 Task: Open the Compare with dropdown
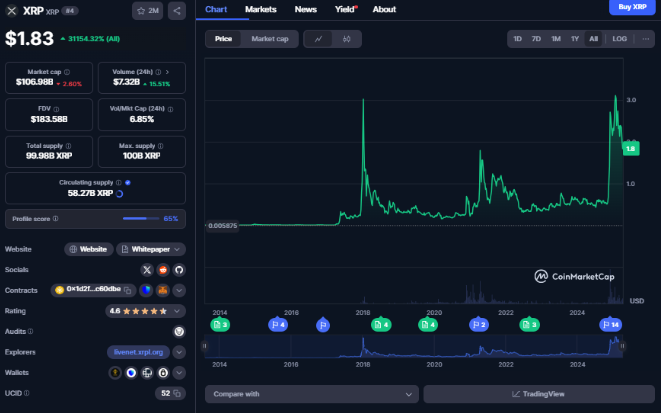[311, 394]
